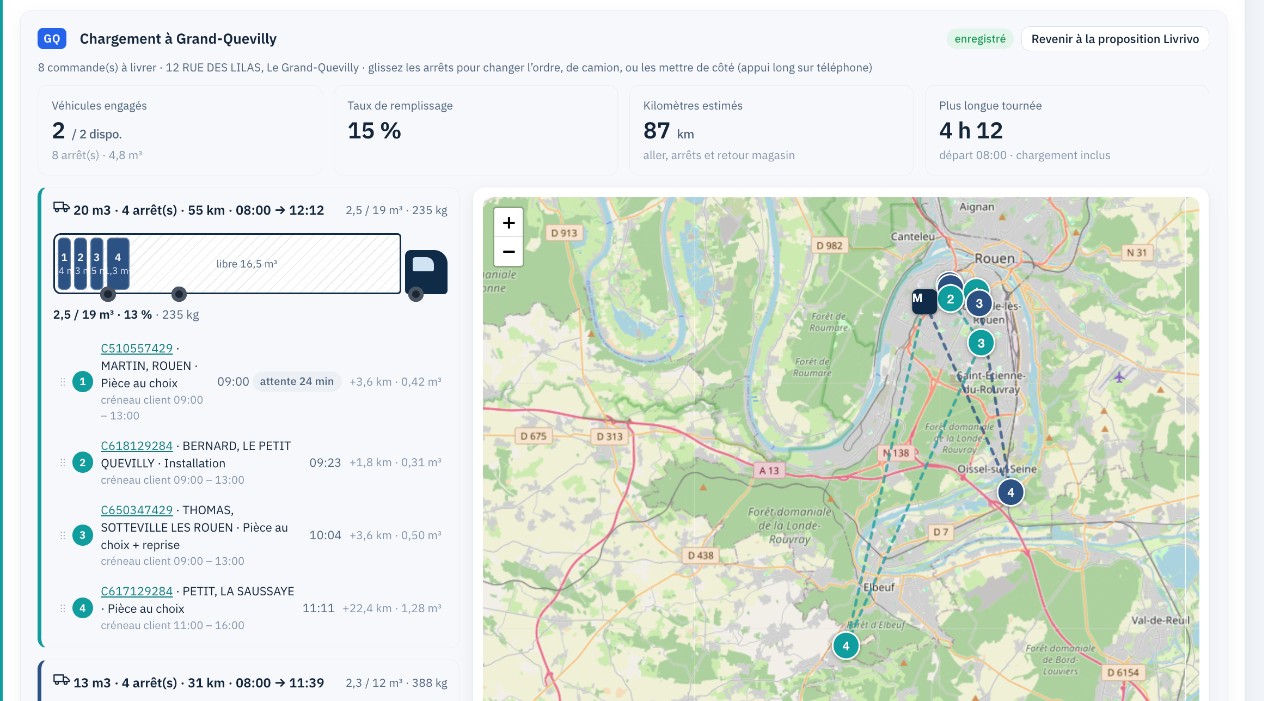Viewport: 1264px width, 701px height.
Task: Click load block 4 in truck diagram
Action: 118,264
